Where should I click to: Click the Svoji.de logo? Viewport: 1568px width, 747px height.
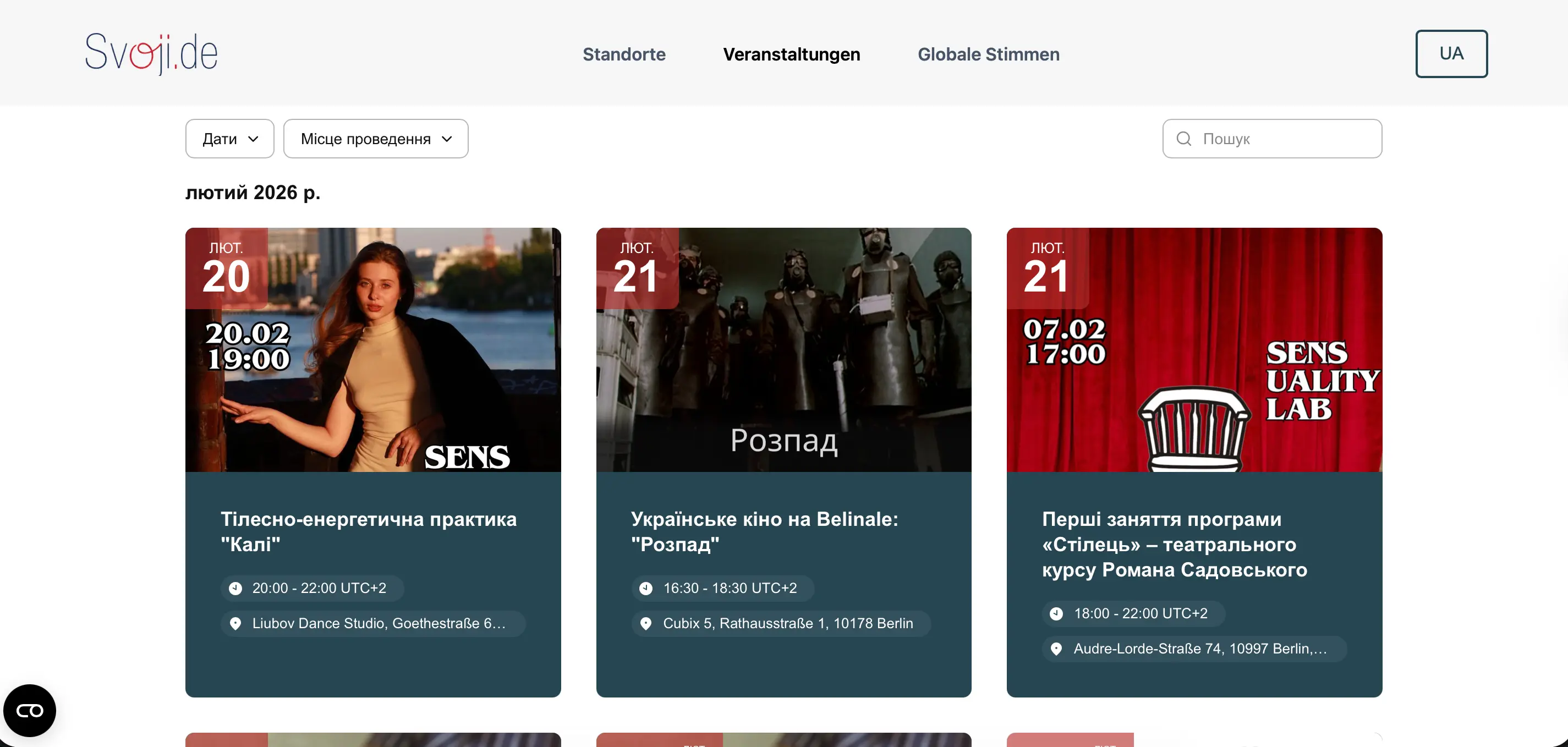[x=151, y=53]
